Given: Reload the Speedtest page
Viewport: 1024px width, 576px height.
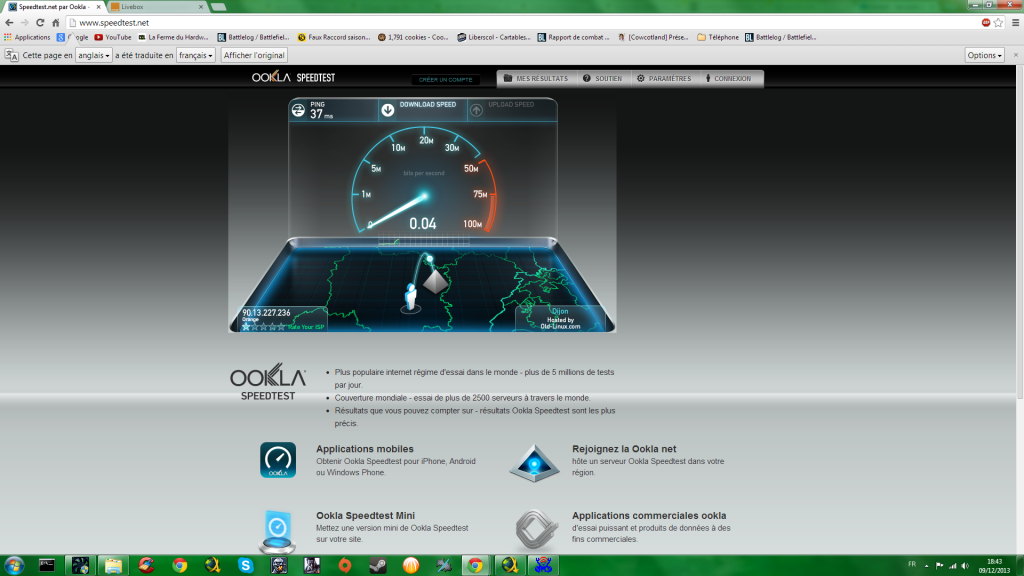Looking at the screenshot, I should coord(40,23).
